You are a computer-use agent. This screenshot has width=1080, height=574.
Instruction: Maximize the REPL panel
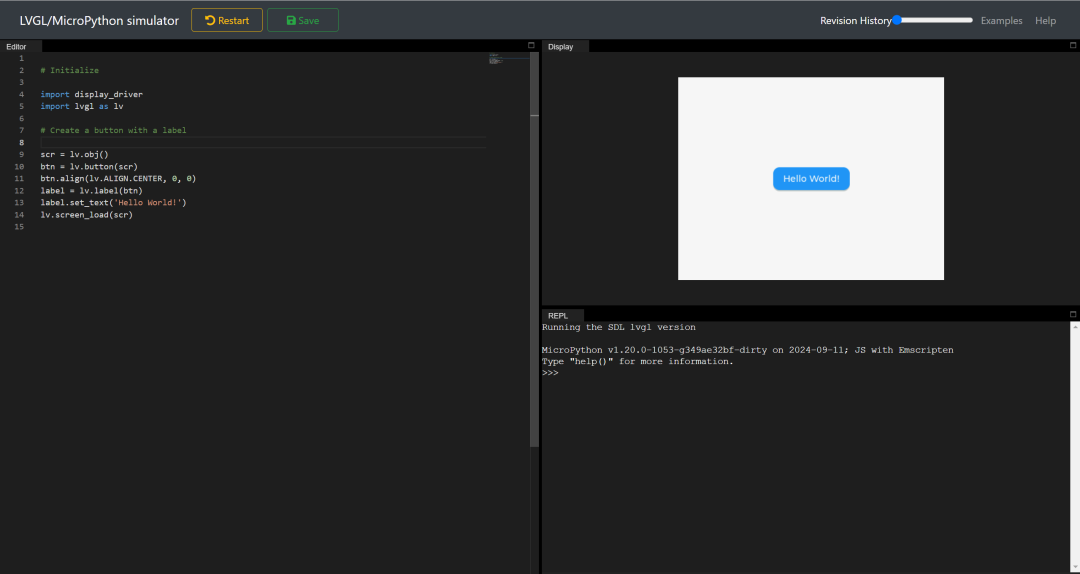click(1073, 315)
